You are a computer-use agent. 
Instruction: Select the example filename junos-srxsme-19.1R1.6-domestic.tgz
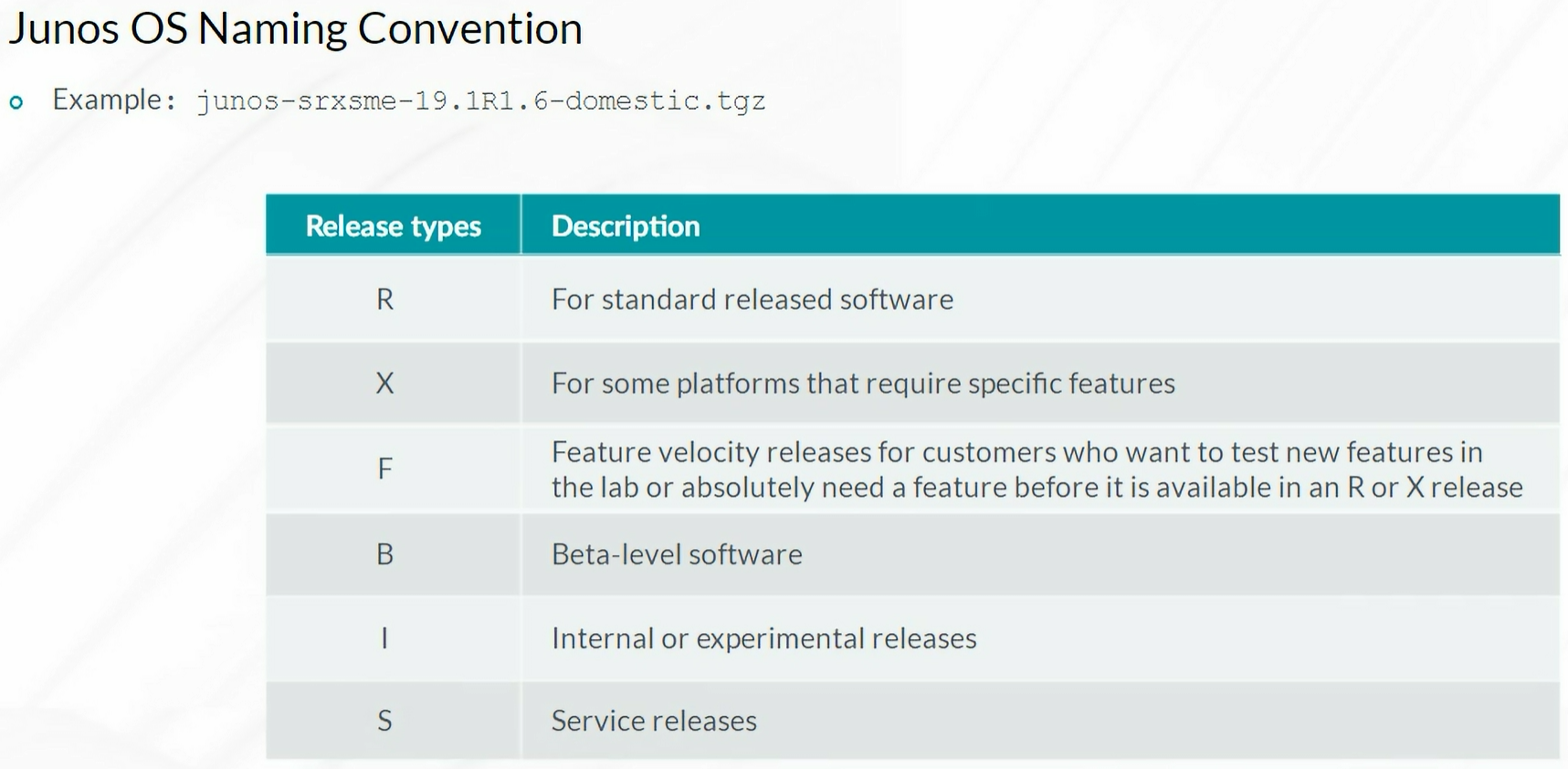pyautogui.click(x=481, y=100)
